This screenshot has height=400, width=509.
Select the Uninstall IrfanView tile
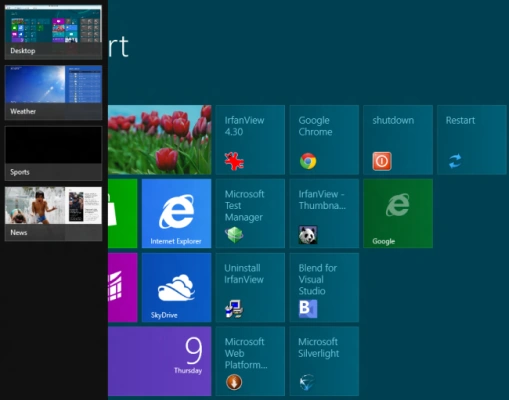coord(250,287)
